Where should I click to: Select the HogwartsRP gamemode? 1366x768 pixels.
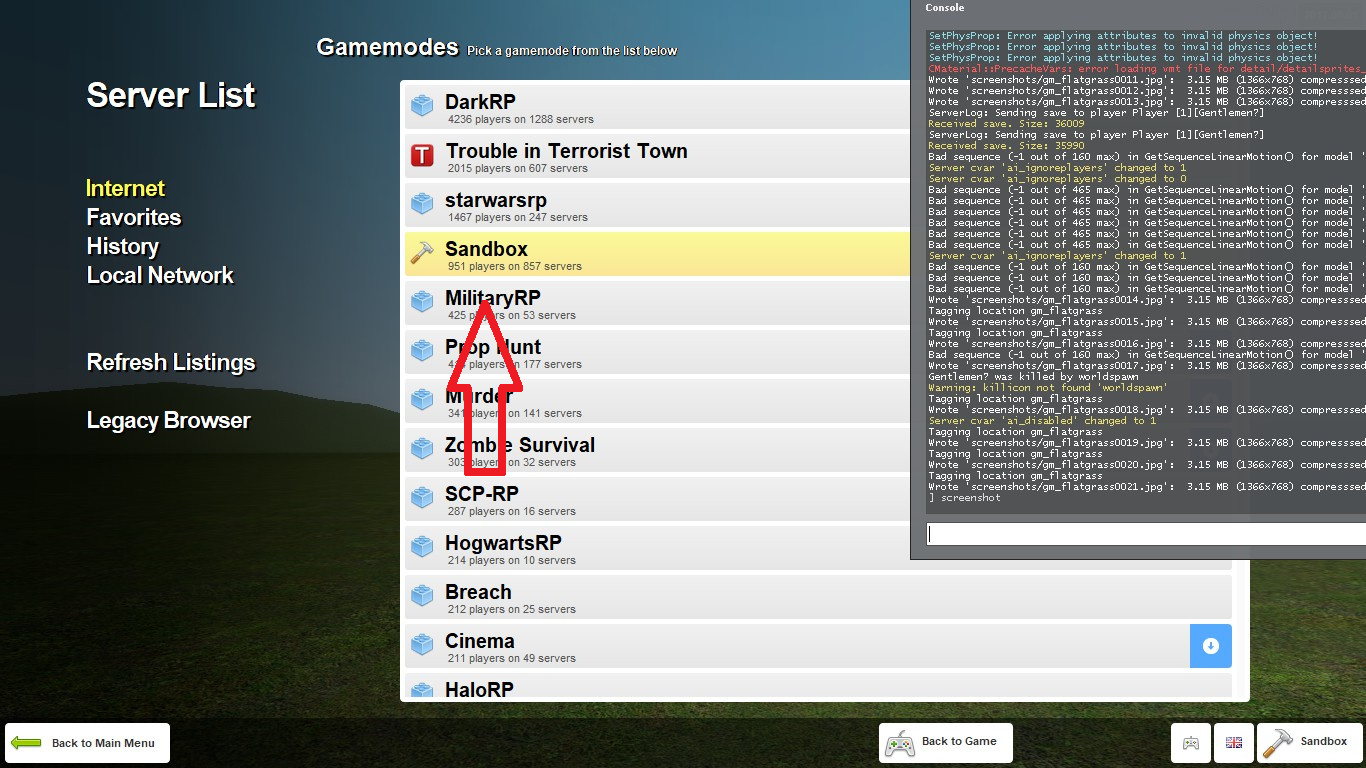(818, 547)
